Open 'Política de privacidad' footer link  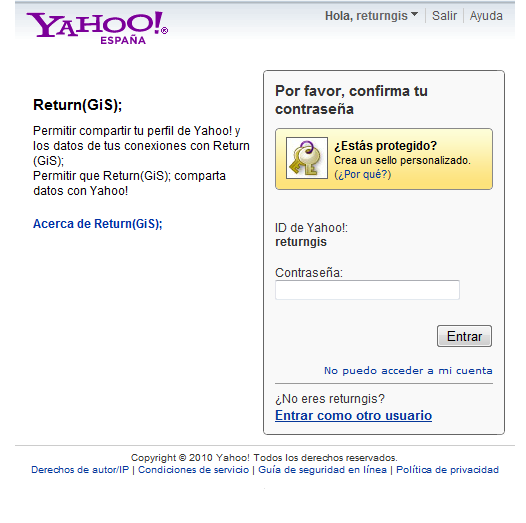[x=447, y=469]
